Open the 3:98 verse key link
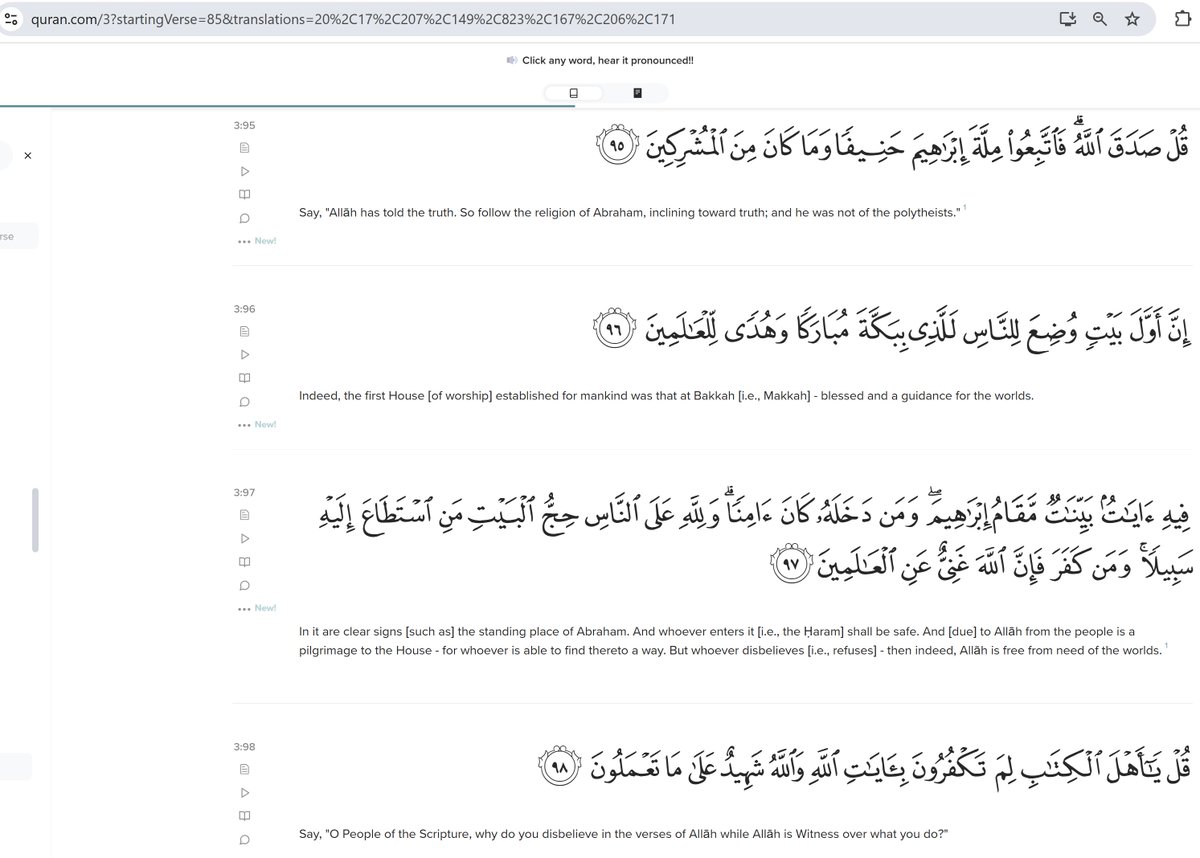 [x=245, y=747]
